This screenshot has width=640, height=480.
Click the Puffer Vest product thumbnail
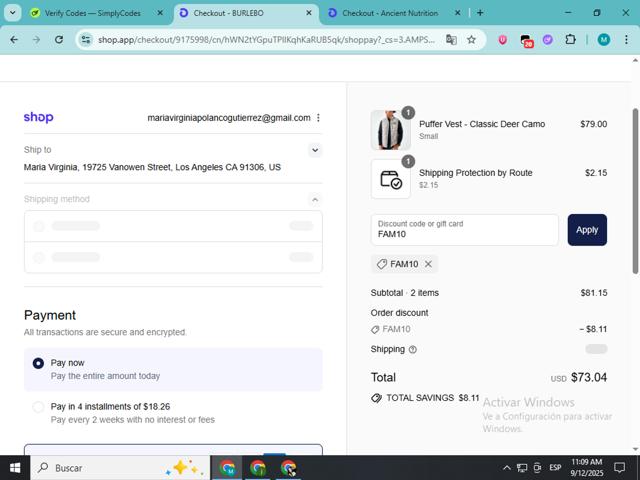(391, 130)
